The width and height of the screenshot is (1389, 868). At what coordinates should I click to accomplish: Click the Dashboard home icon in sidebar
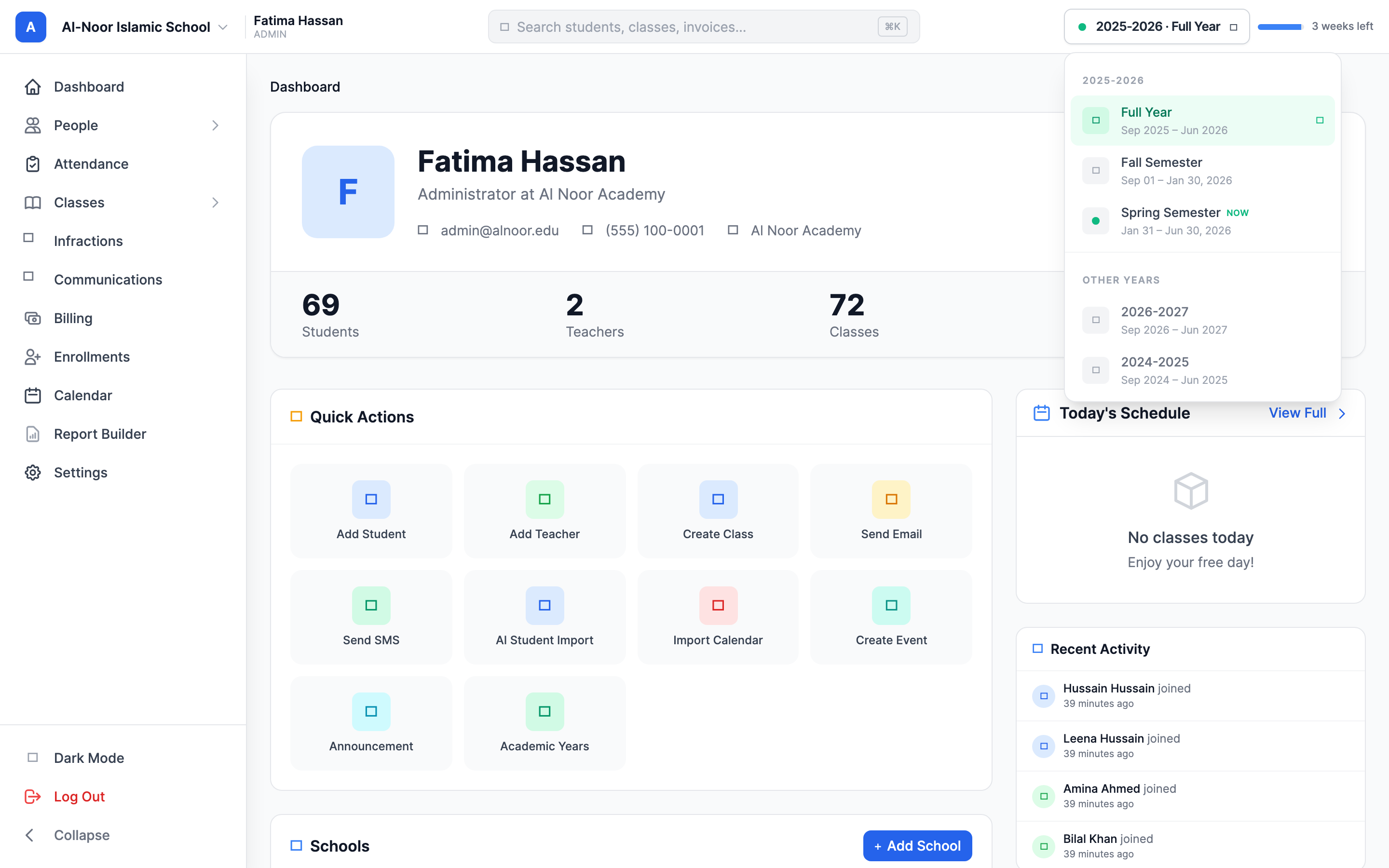pos(33,87)
